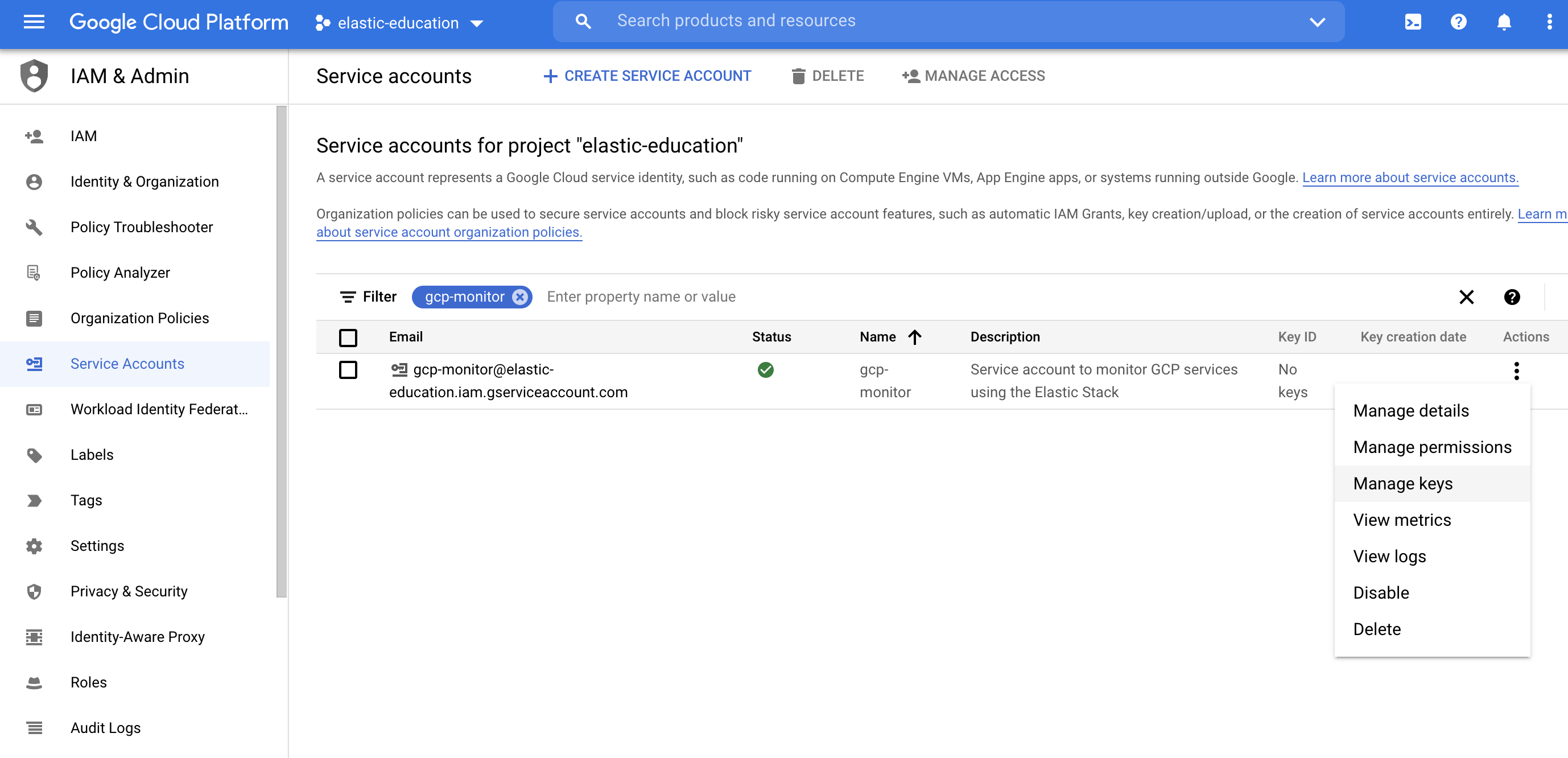Click the Roles icon in sidebar
The width and height of the screenshot is (1568, 758).
point(35,681)
